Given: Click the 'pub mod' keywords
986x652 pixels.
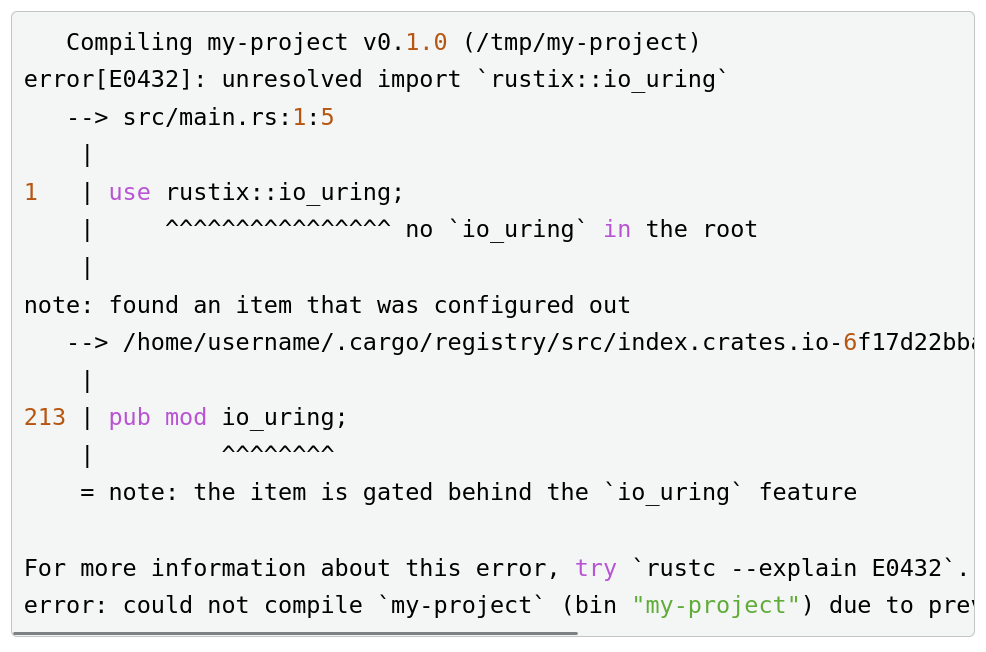Looking at the screenshot, I should point(158,418).
